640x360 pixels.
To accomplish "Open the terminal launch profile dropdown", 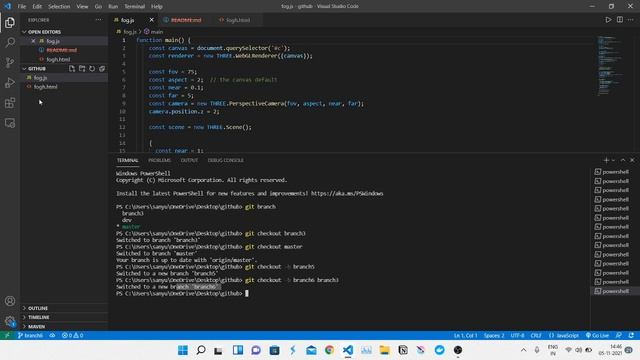I will click(x=613, y=160).
